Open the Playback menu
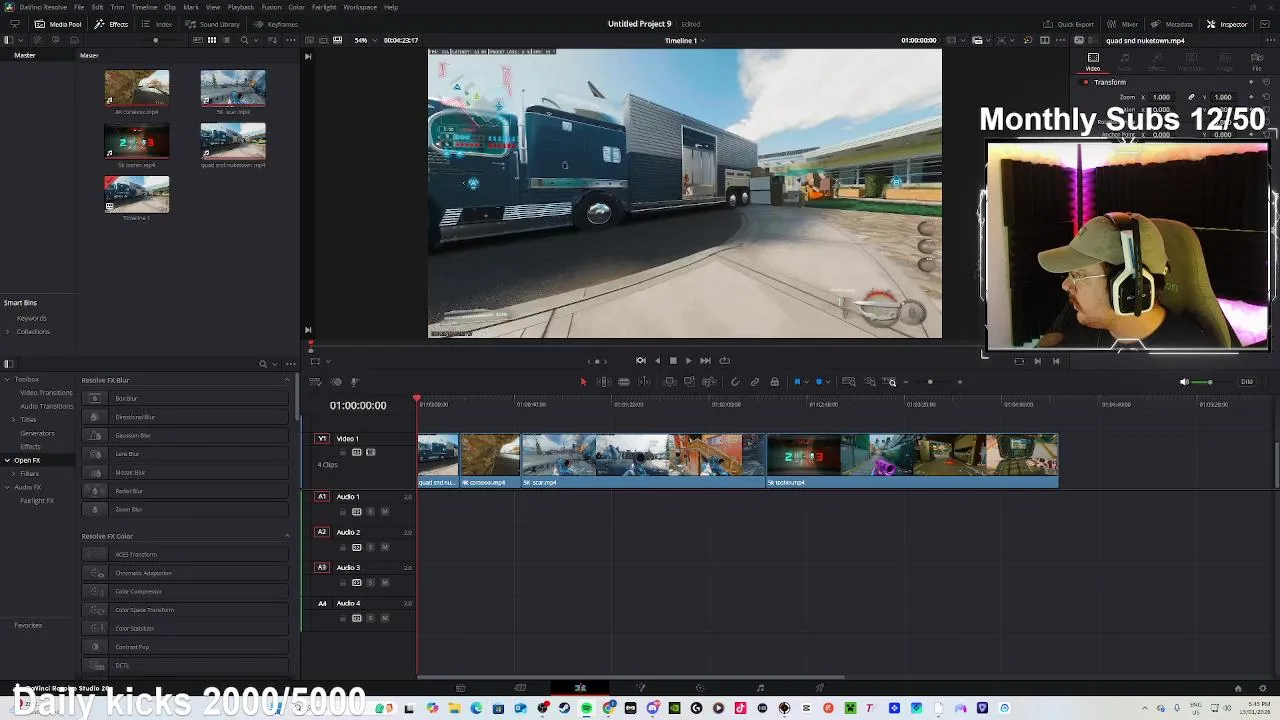Image resolution: width=1280 pixels, height=720 pixels. coord(241,7)
